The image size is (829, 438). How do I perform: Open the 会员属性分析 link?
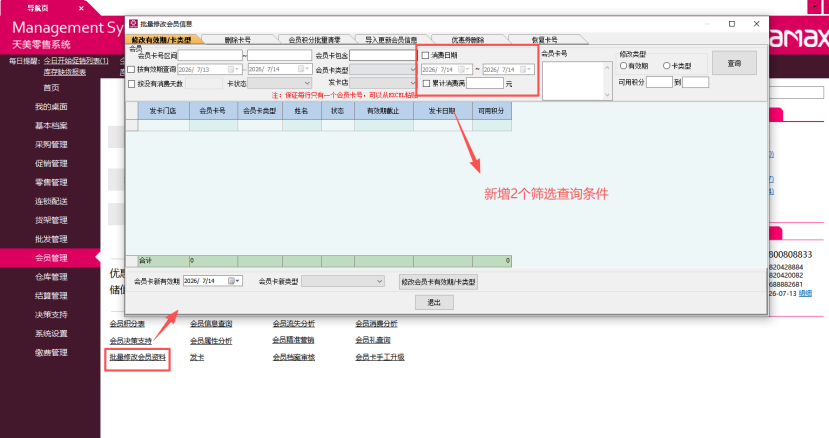pyautogui.click(x=211, y=341)
